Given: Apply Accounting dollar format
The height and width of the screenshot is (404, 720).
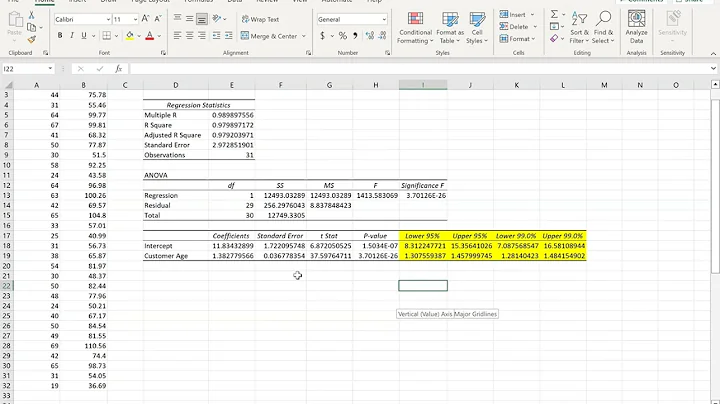Looking at the screenshot, I should pos(322,35).
